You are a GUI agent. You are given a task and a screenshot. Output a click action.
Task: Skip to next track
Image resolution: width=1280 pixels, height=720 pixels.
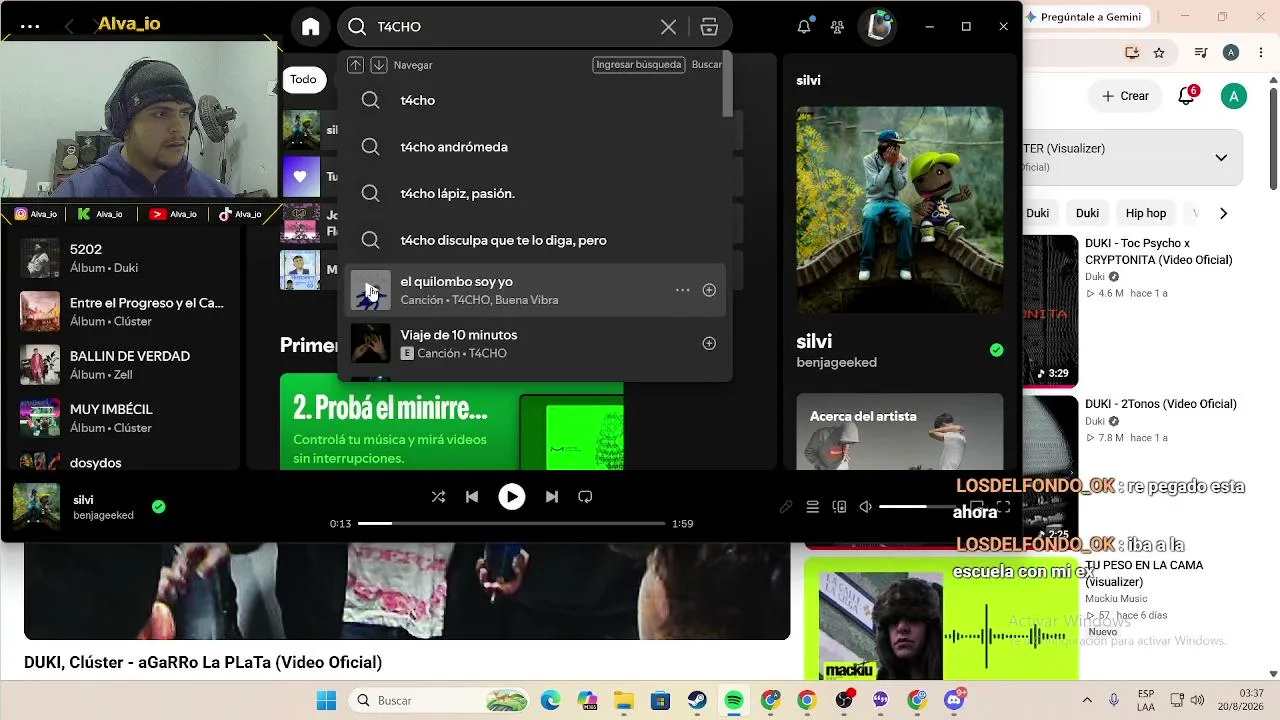[551, 496]
